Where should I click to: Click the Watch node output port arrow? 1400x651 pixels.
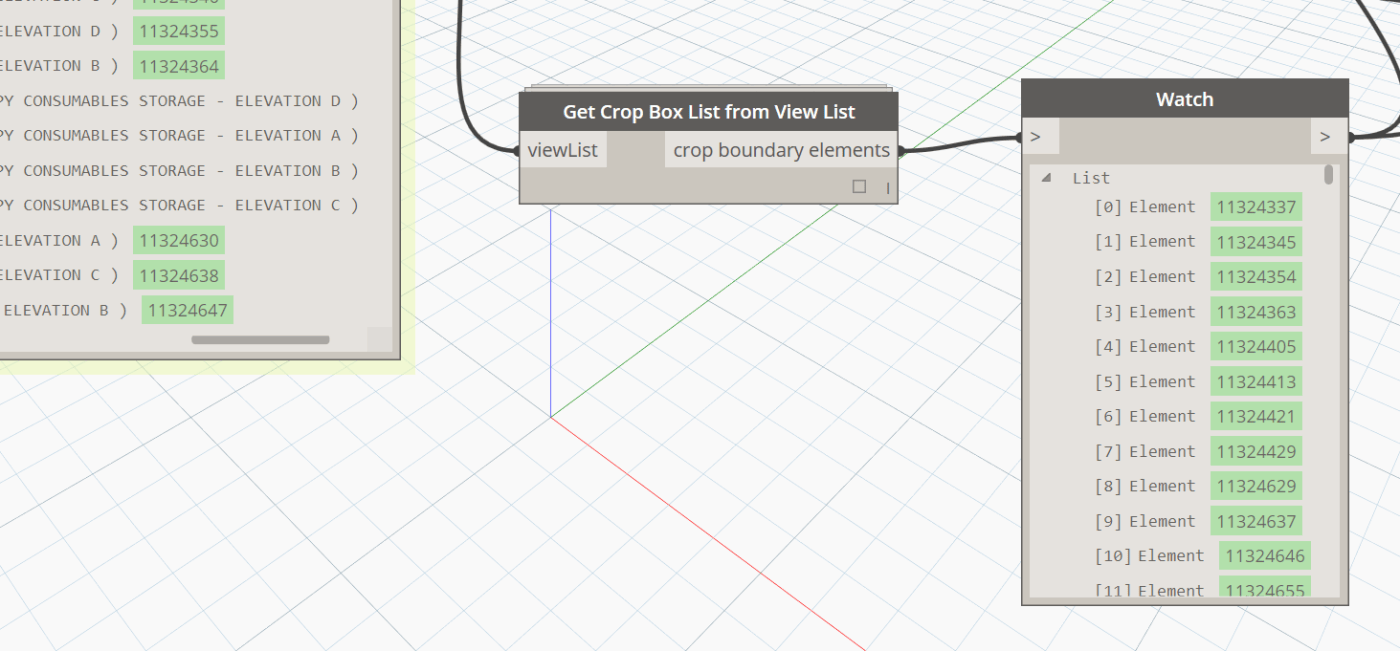1326,136
